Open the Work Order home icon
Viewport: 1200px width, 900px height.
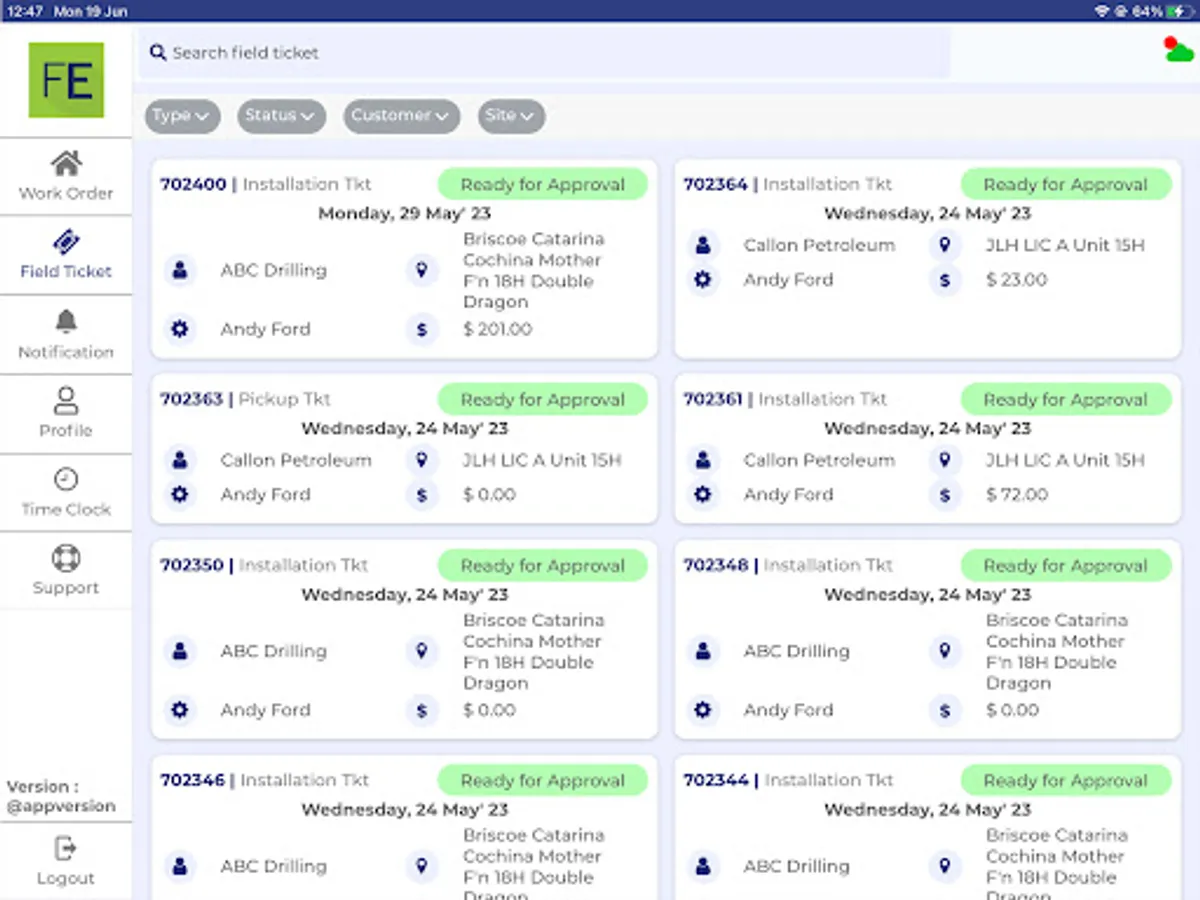66,163
